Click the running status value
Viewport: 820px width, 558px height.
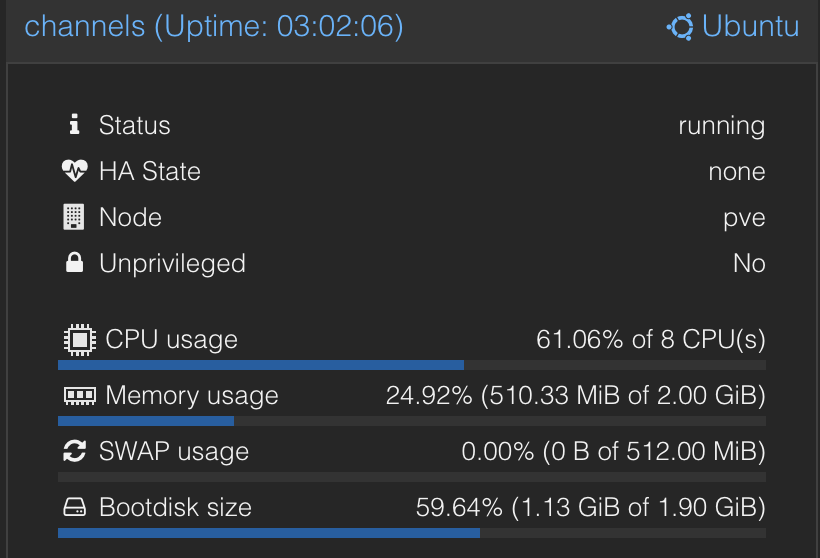(x=721, y=126)
